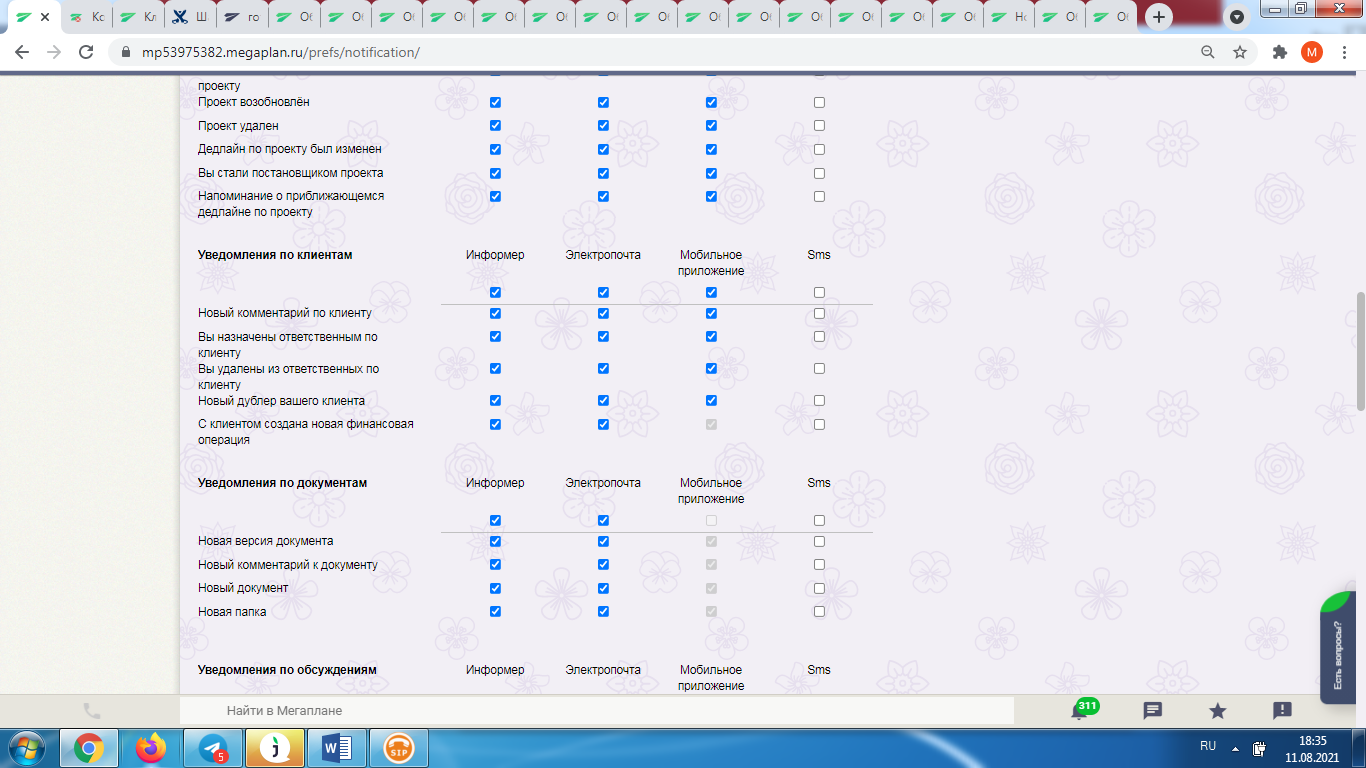The width and height of the screenshot is (1366, 768).
Task: Reload the Megaplan page
Action: 86,52
